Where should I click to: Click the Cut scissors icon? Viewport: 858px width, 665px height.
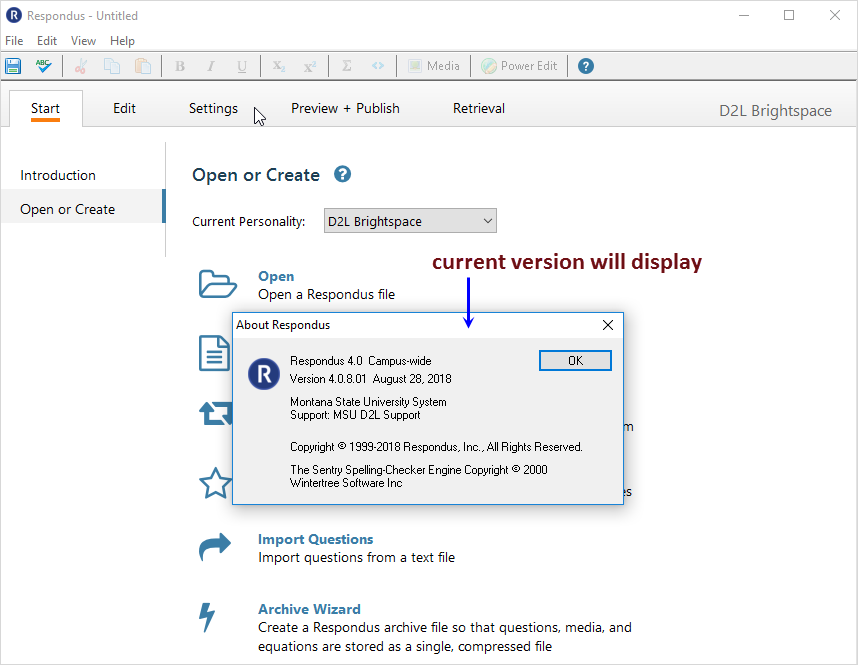(81, 66)
